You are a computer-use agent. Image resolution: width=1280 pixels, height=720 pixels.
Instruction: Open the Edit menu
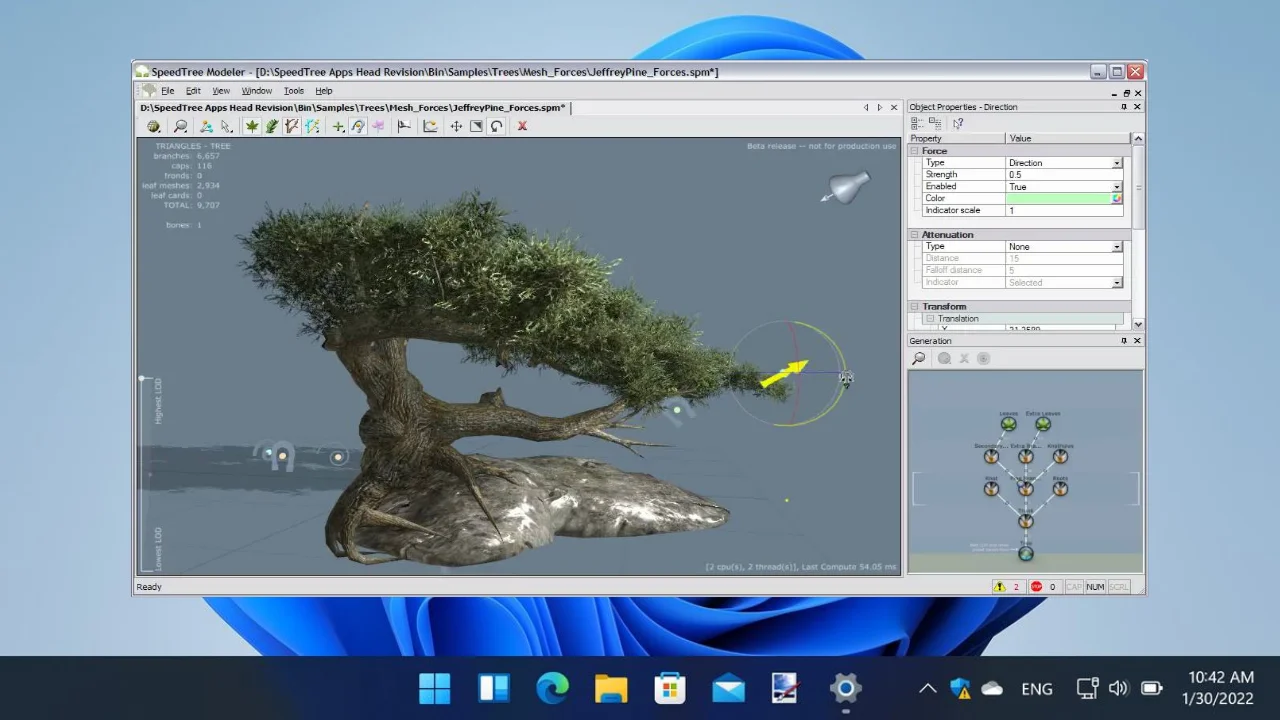click(193, 91)
